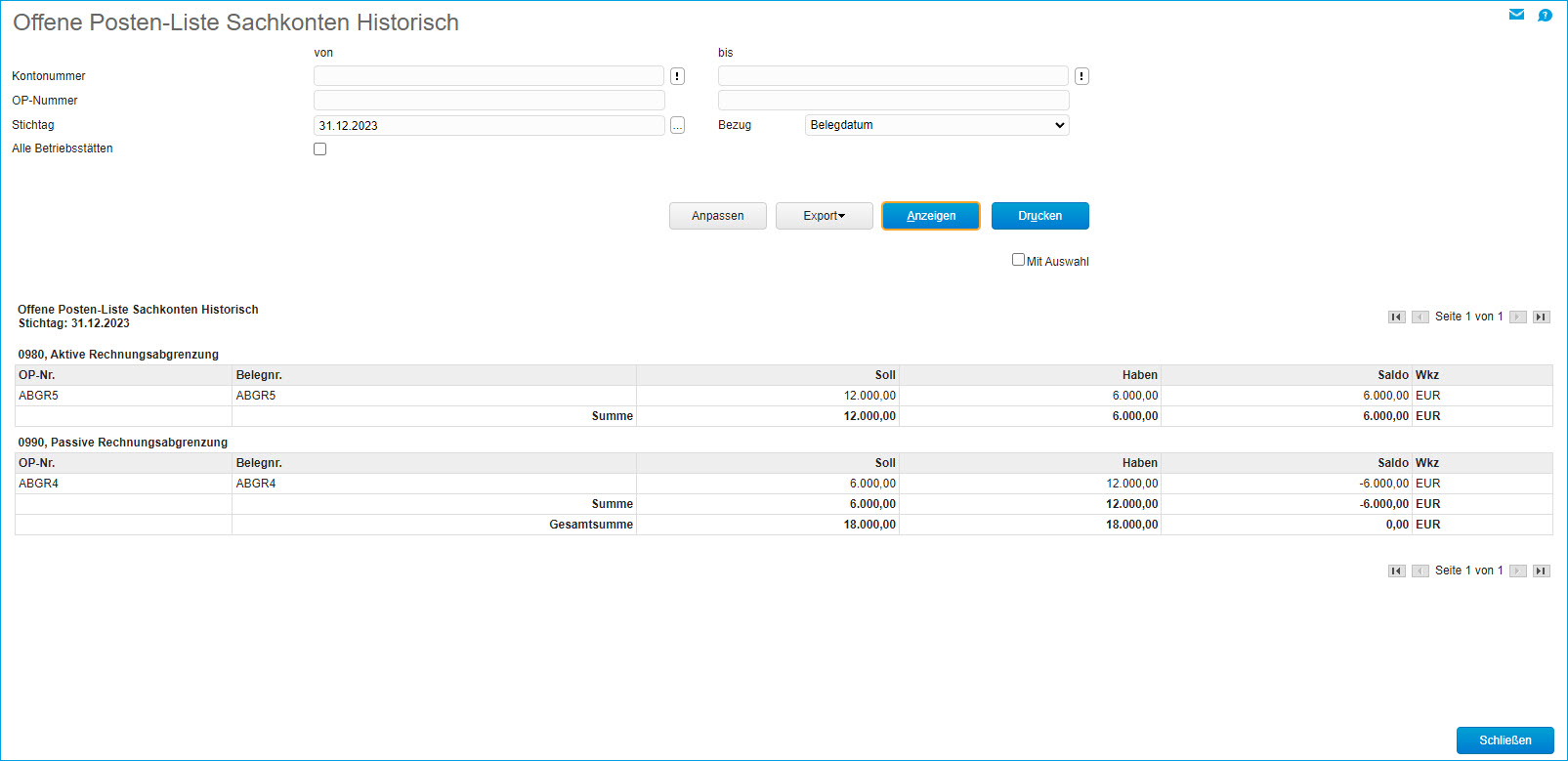Click the OP-Nummer bis input field
The height and width of the screenshot is (761, 1568).
pos(893,101)
